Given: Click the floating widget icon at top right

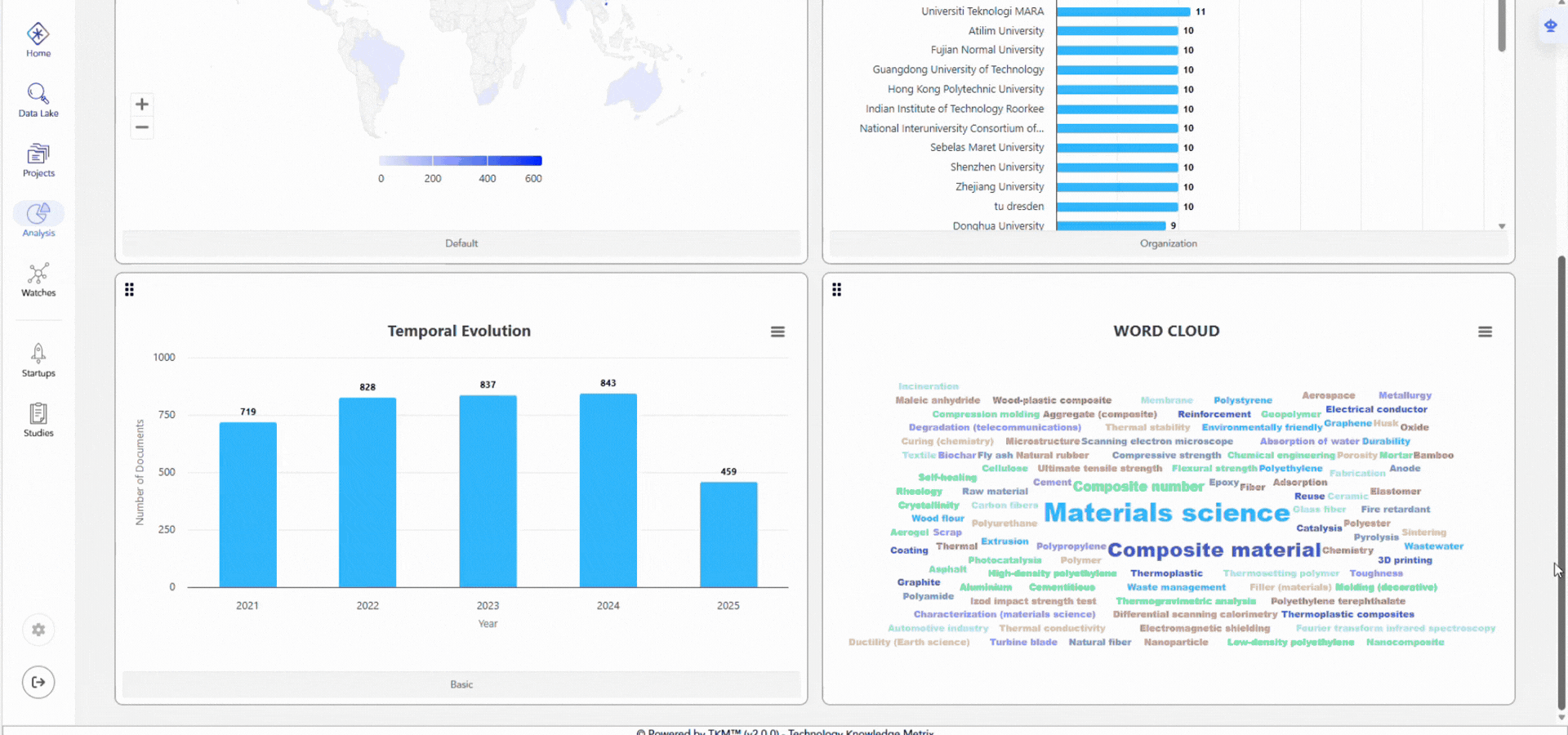Looking at the screenshot, I should click(x=1549, y=25).
